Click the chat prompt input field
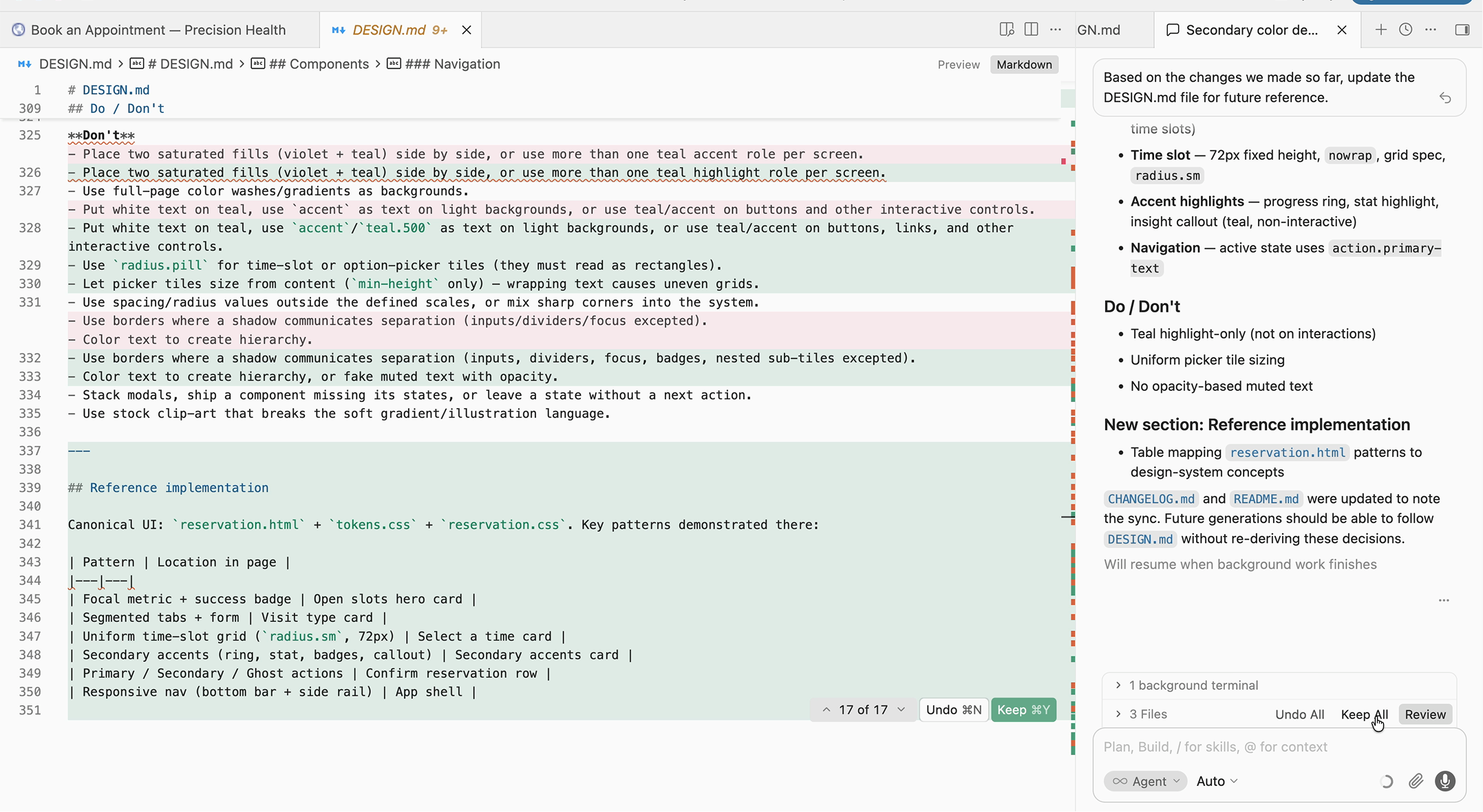 1279,747
